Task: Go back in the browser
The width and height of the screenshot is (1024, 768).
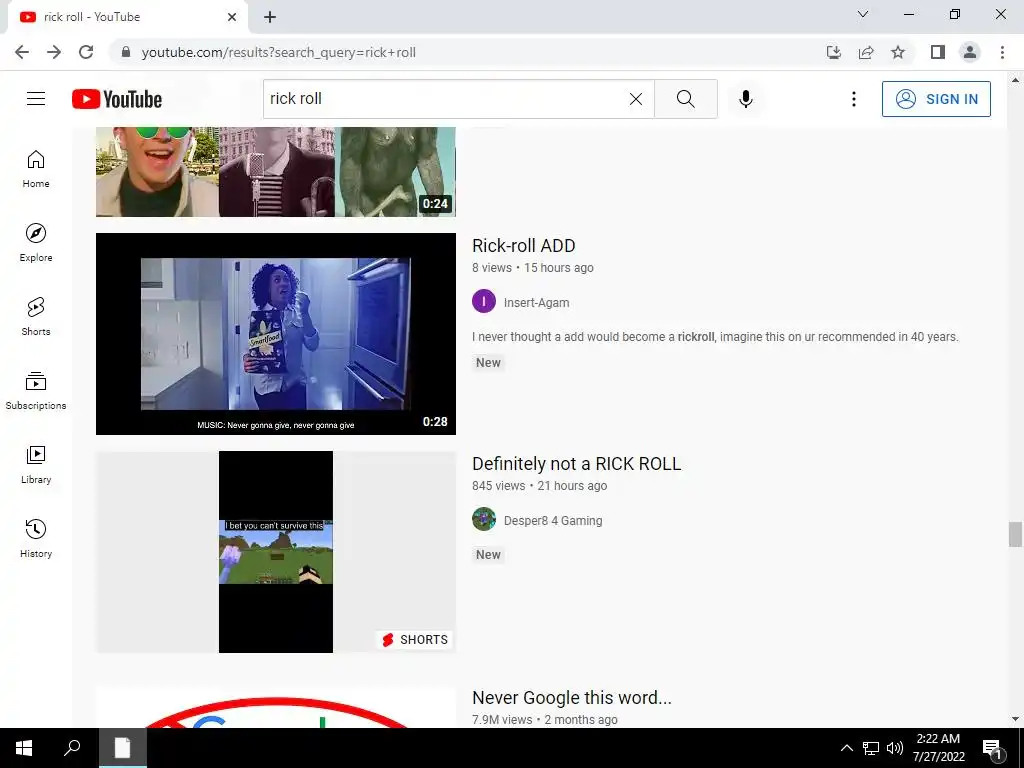Action: 22,52
